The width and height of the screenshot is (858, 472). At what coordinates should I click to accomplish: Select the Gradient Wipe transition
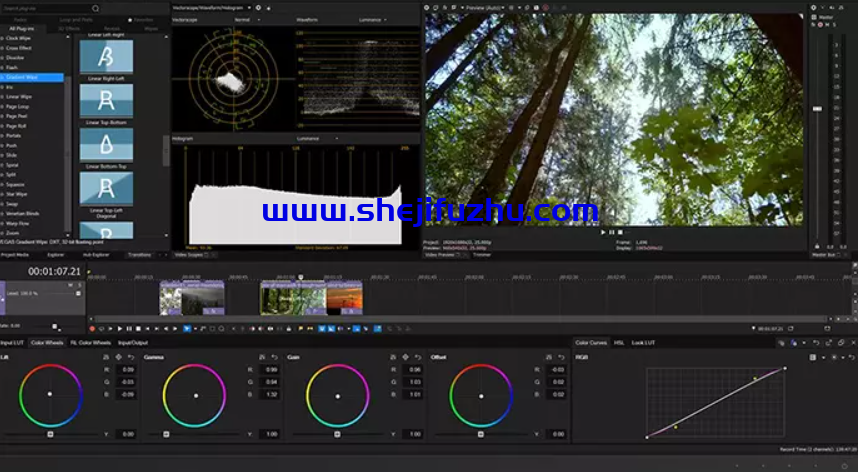[32, 77]
